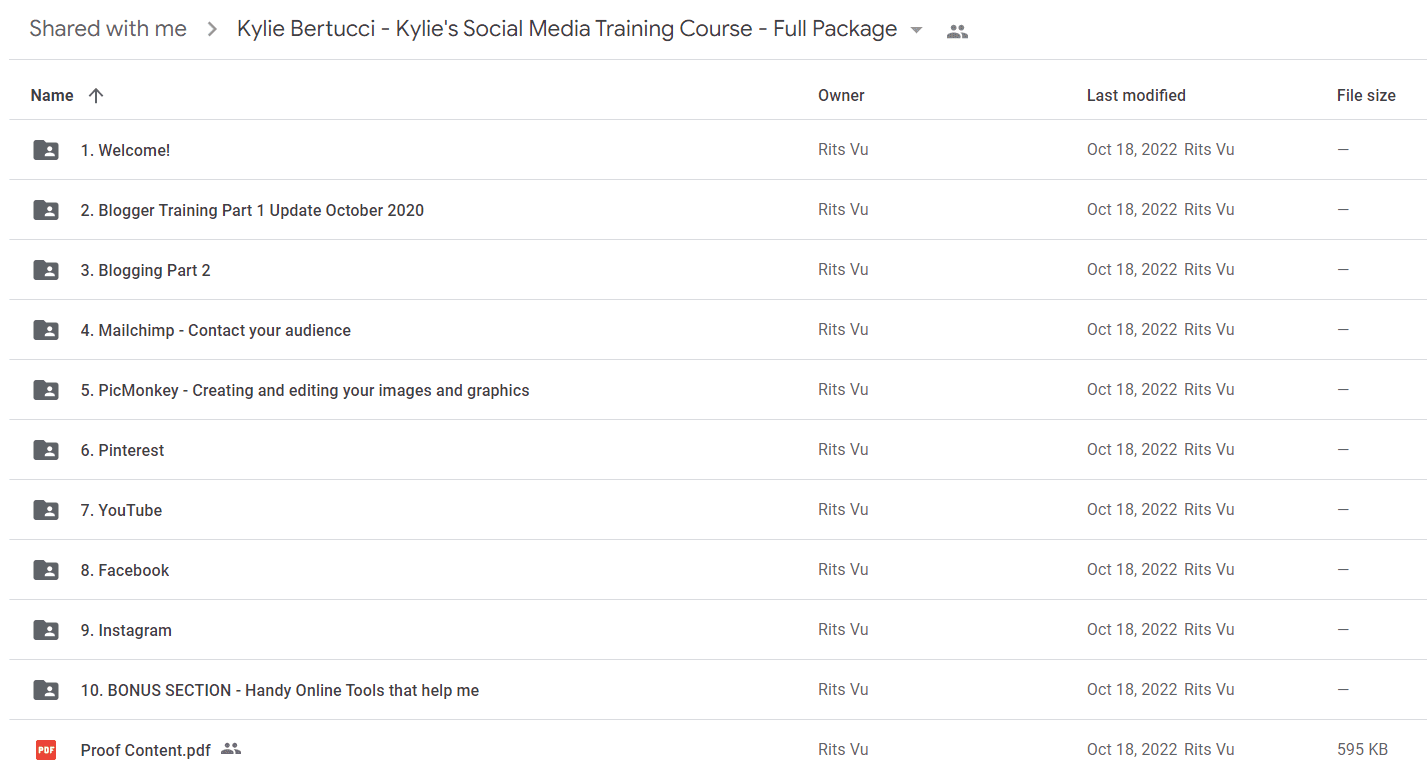Click the folder icon beside 9. Instagram
This screenshot has width=1427, height=772.
click(46, 630)
